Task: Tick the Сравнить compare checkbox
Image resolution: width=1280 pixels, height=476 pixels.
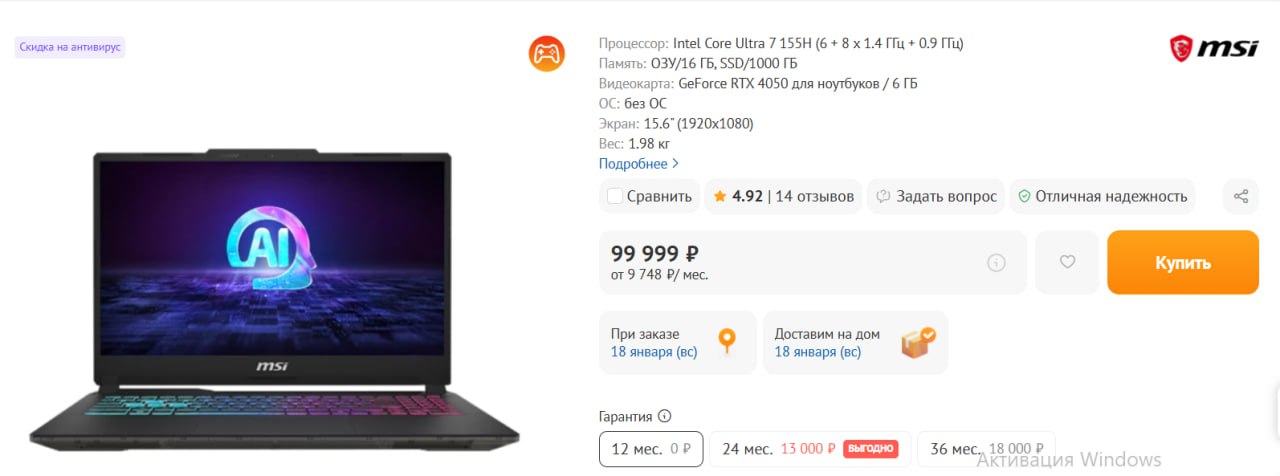Action: point(614,196)
